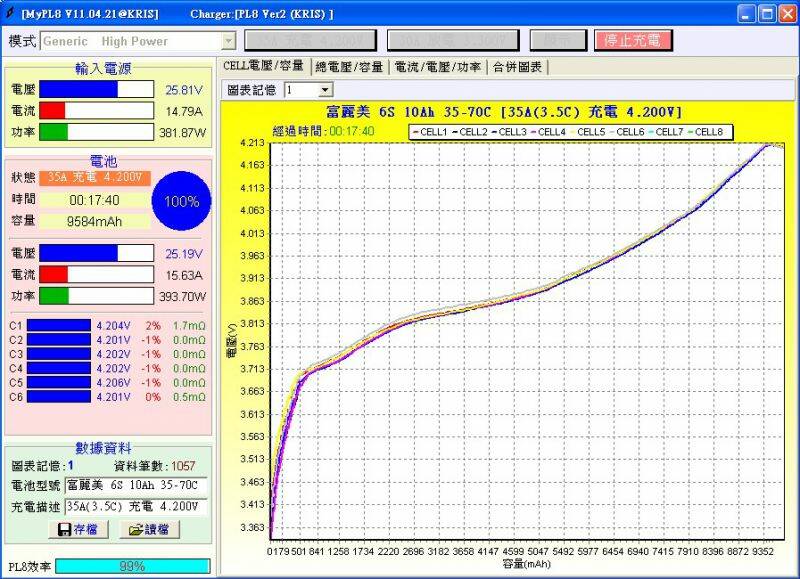Click the 容量(mAh) x-axis label
The image size is (800, 579).
pyautogui.click(x=527, y=564)
